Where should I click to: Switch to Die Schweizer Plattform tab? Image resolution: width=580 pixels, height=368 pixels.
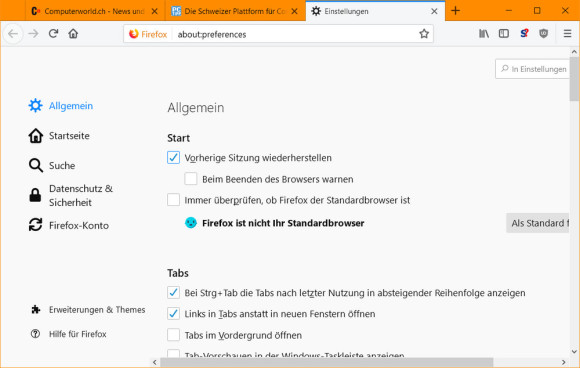coord(235,11)
